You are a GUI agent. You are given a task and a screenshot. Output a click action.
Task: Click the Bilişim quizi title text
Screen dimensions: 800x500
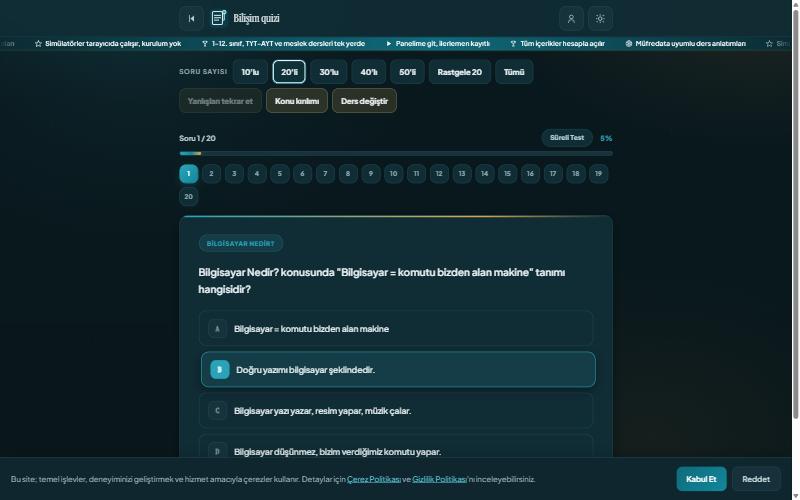[x=256, y=18]
